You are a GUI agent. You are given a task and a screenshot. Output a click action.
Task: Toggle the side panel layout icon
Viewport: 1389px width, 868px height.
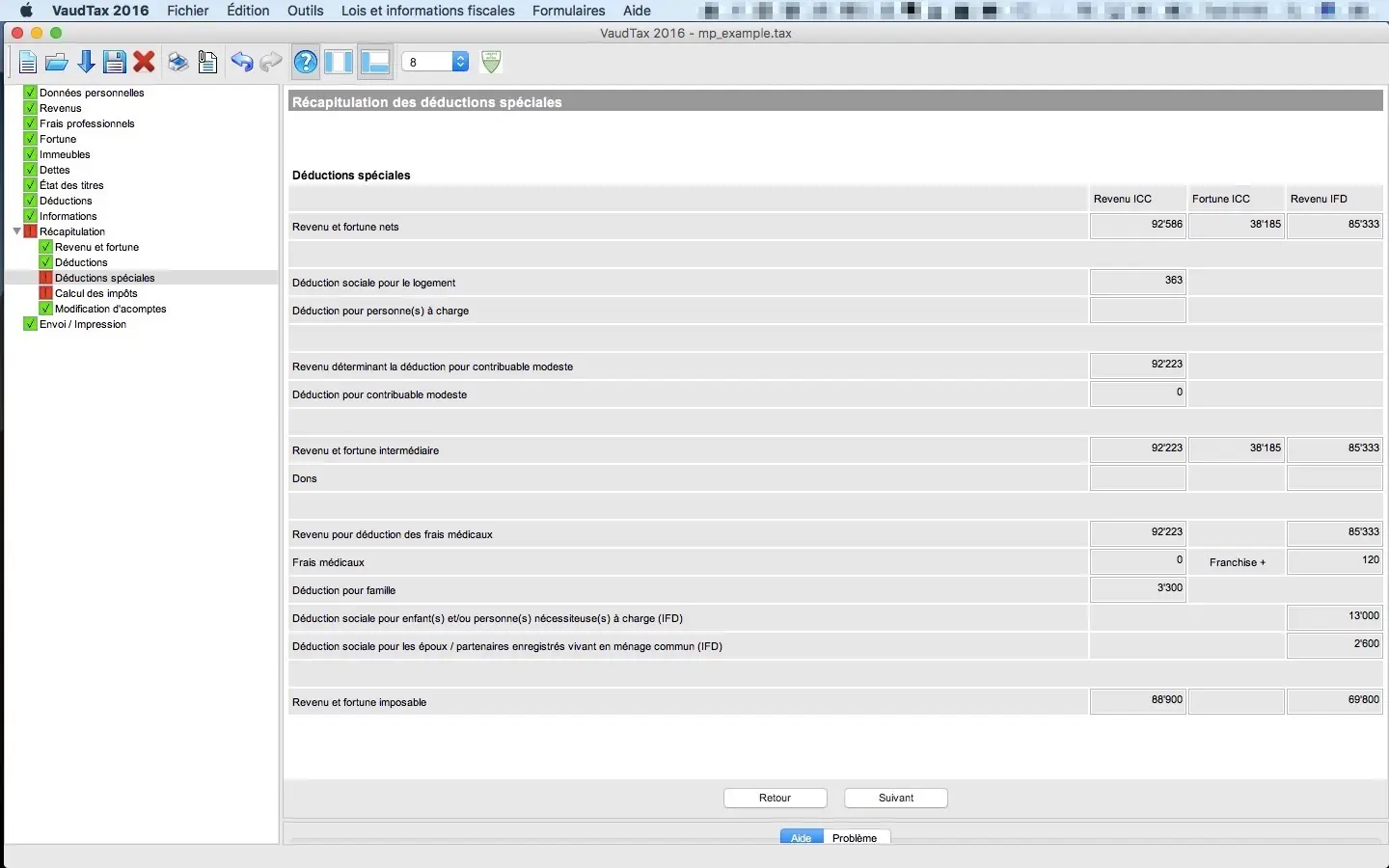339,63
